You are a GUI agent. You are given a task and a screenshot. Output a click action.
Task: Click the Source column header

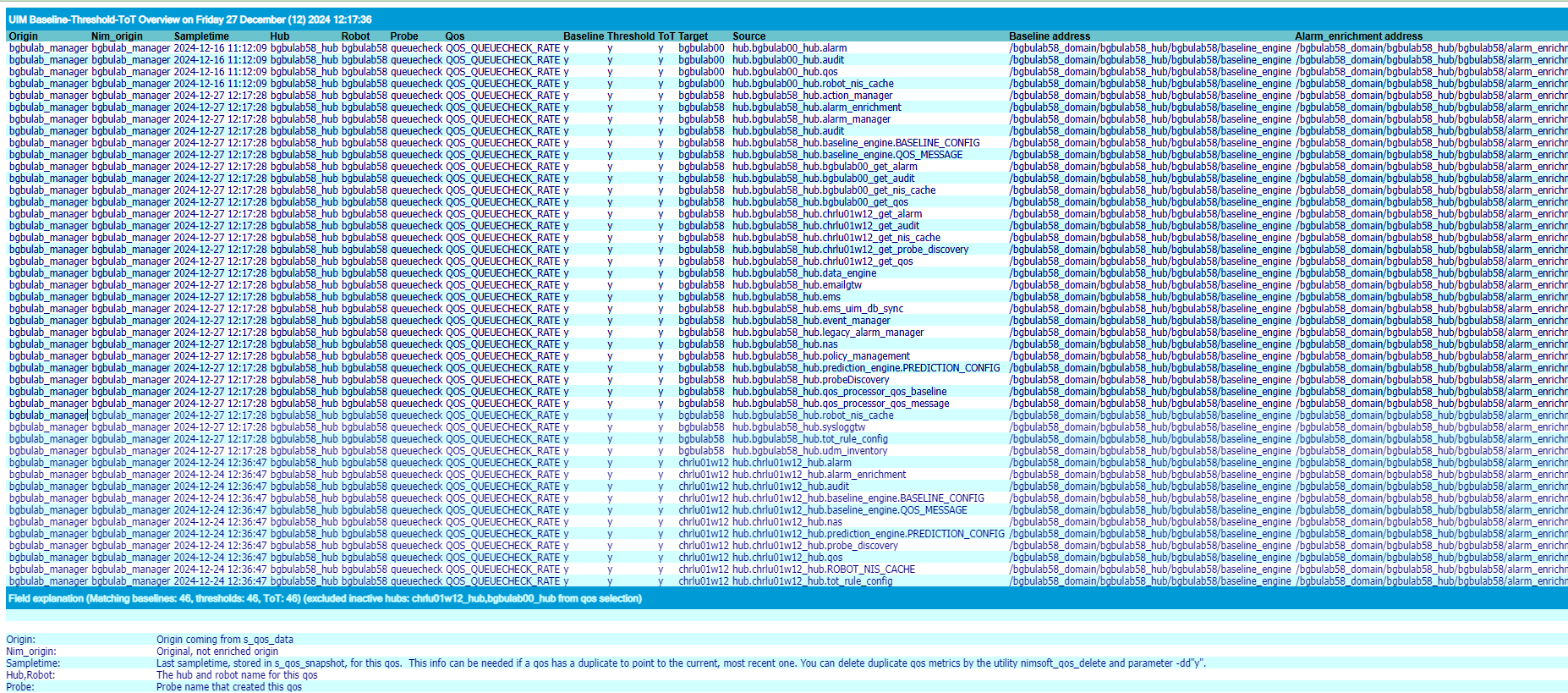point(749,36)
